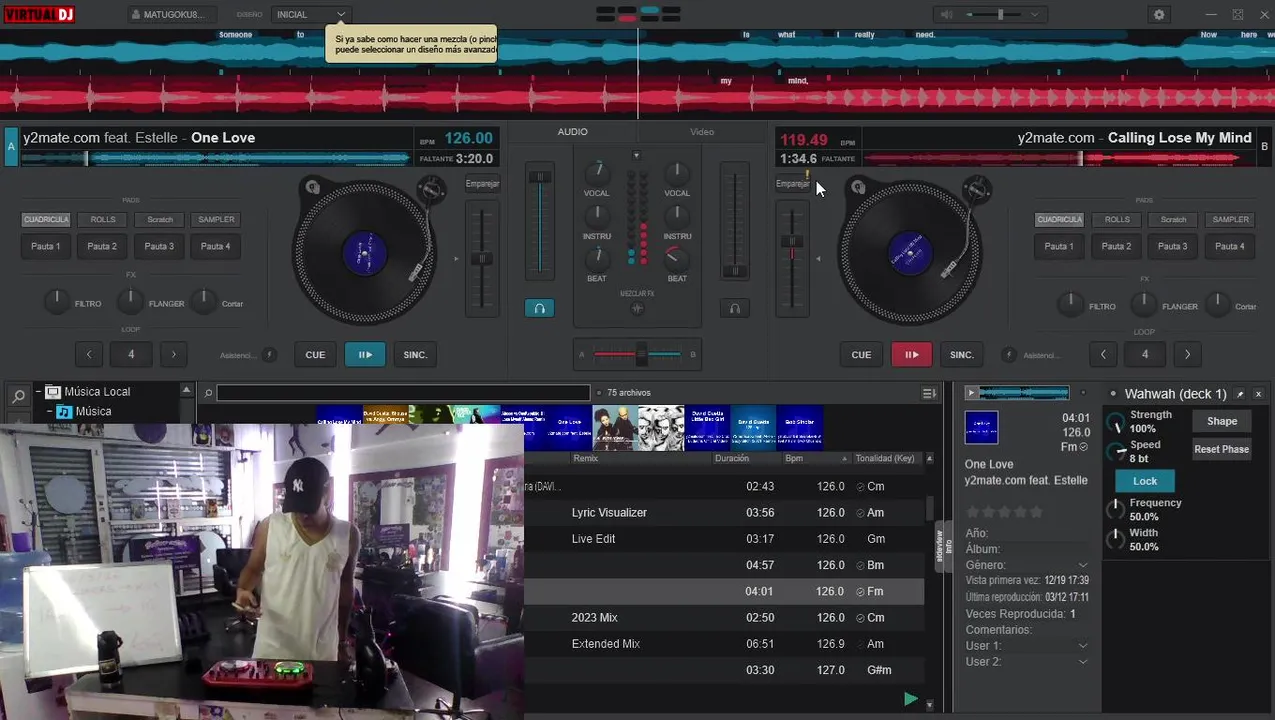Click the FILTRO knob on left deck
Image resolution: width=1275 pixels, height=720 pixels.
tap(58, 300)
